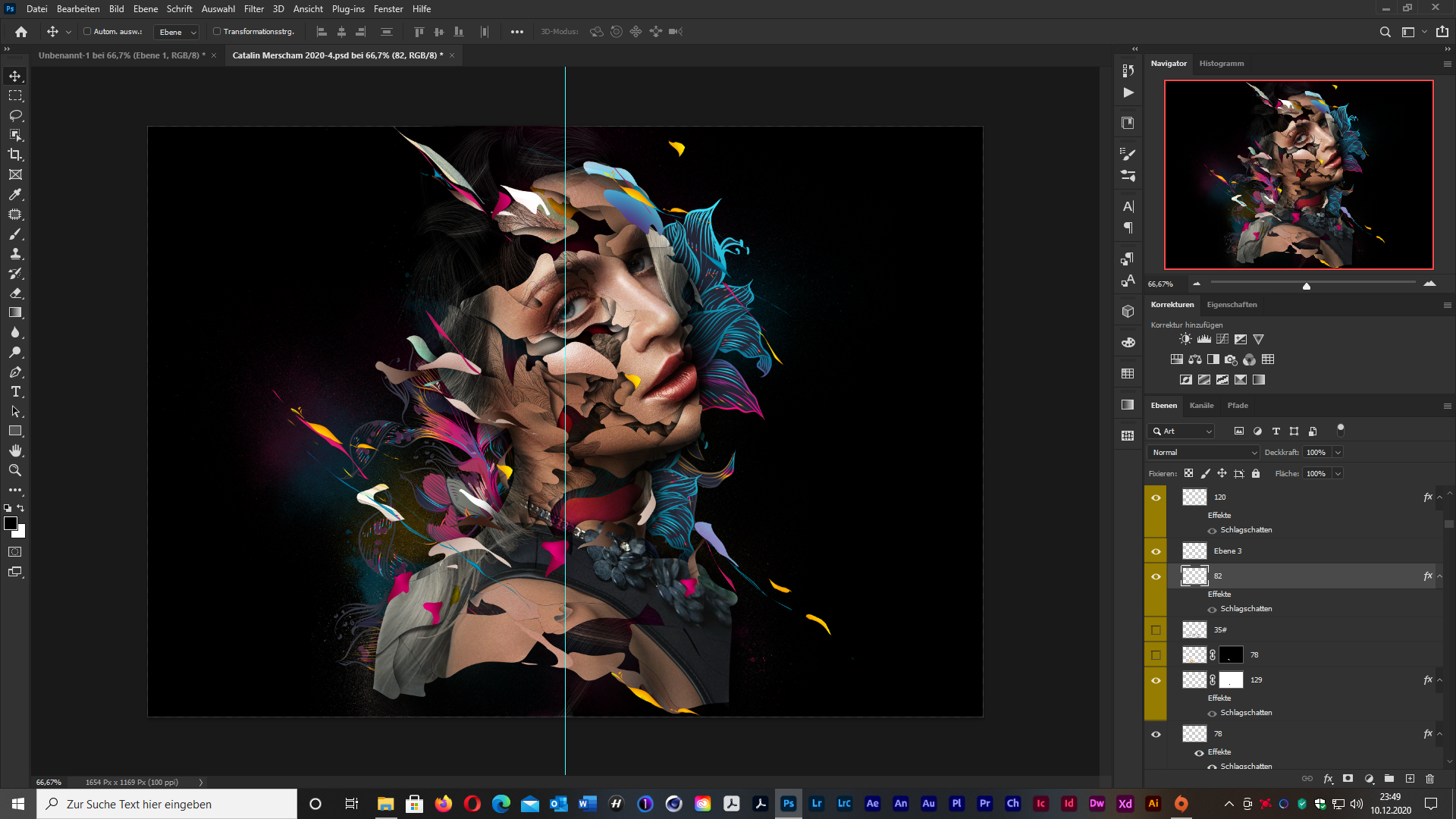Open the Filter menu

pyautogui.click(x=253, y=9)
